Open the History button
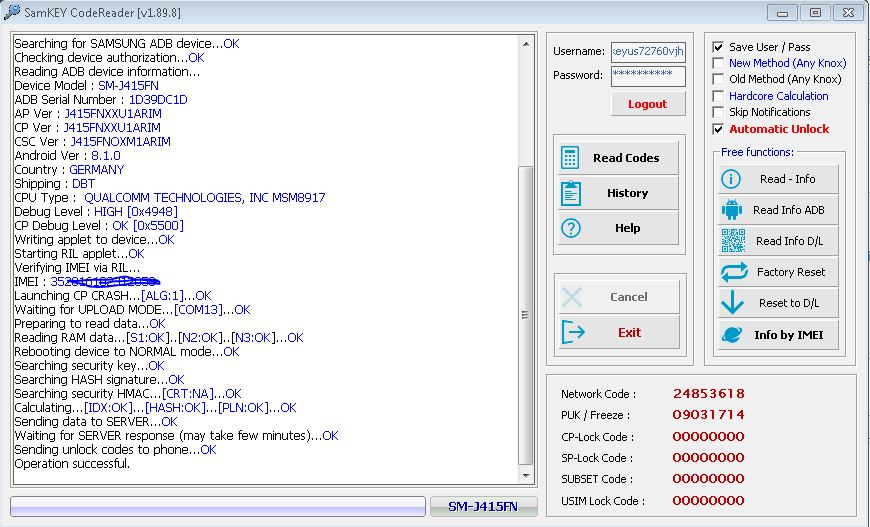 (x=618, y=193)
